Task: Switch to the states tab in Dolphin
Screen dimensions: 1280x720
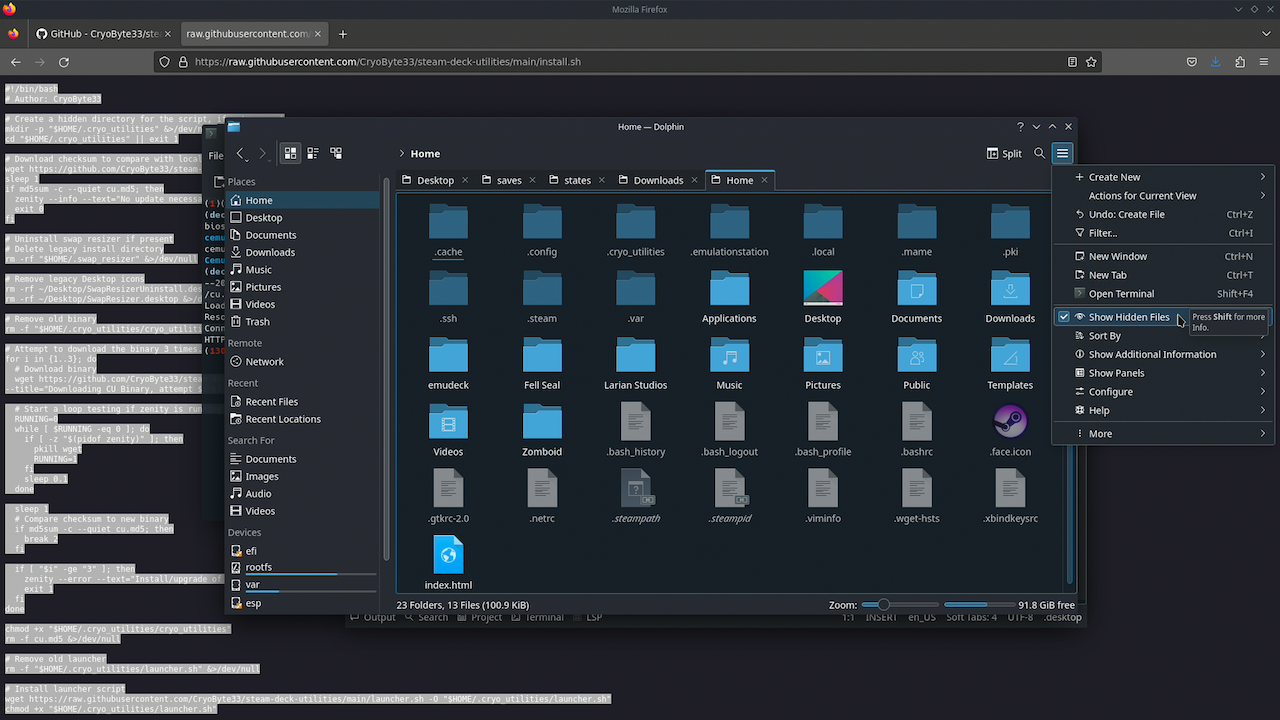Action: pyautogui.click(x=577, y=180)
